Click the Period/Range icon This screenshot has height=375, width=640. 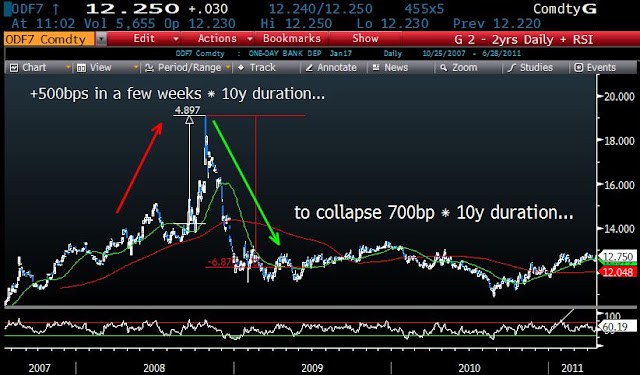pos(149,68)
